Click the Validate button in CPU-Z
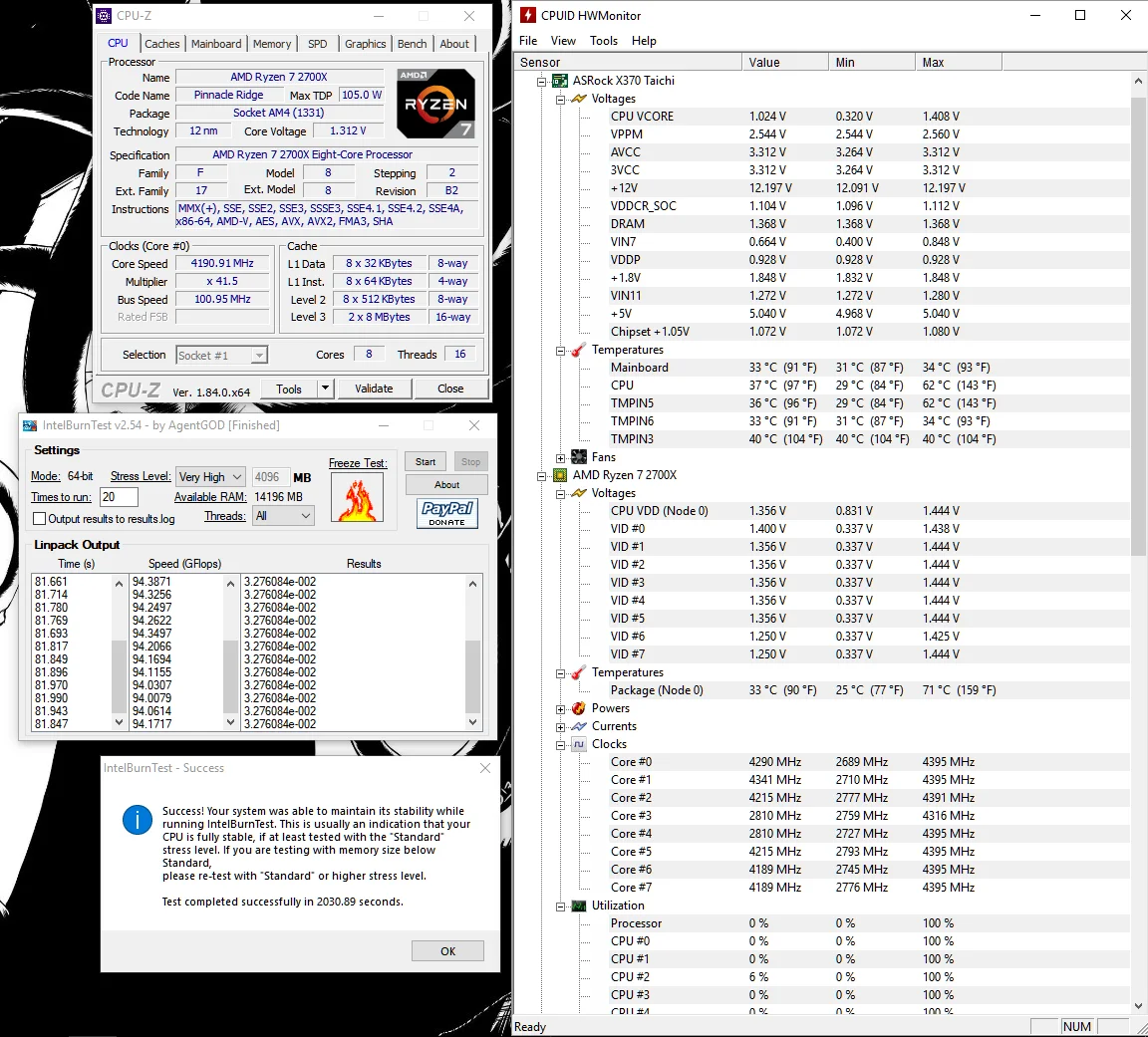 tap(374, 389)
